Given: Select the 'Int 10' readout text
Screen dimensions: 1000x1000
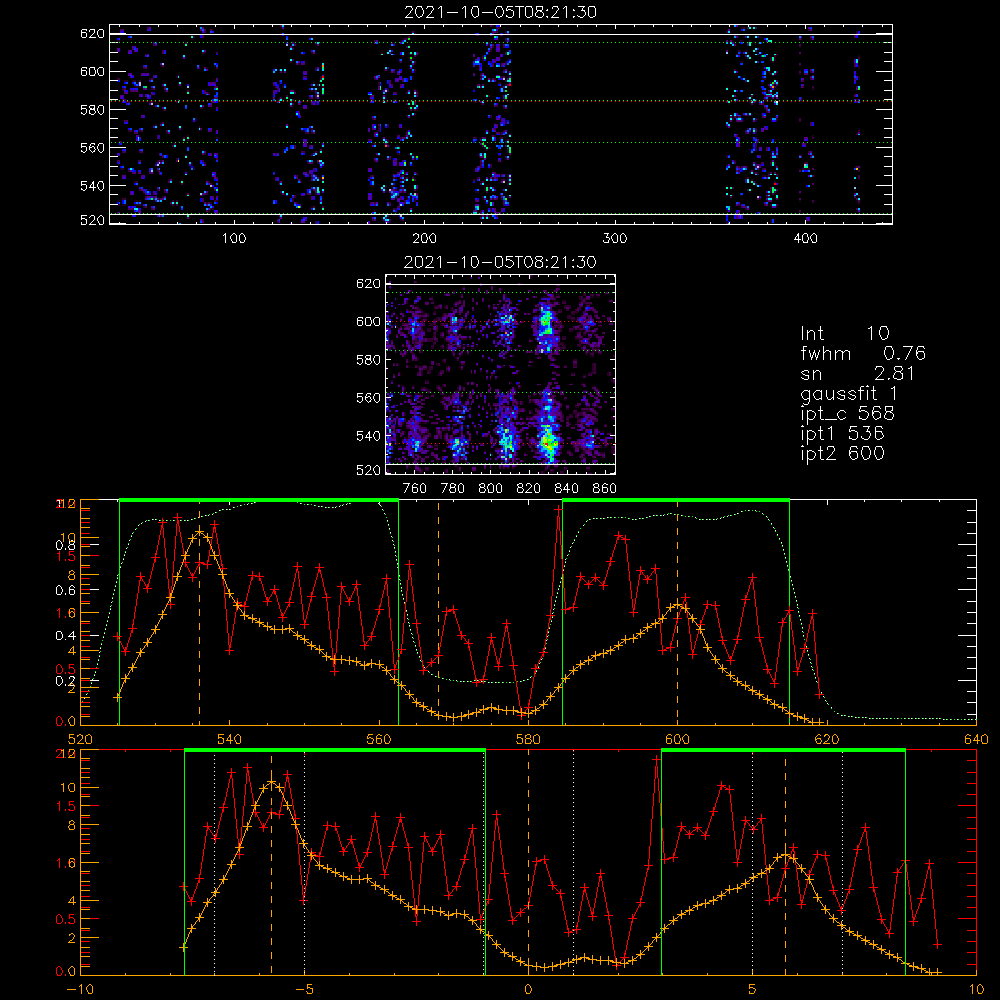Looking at the screenshot, I should coord(844,334).
